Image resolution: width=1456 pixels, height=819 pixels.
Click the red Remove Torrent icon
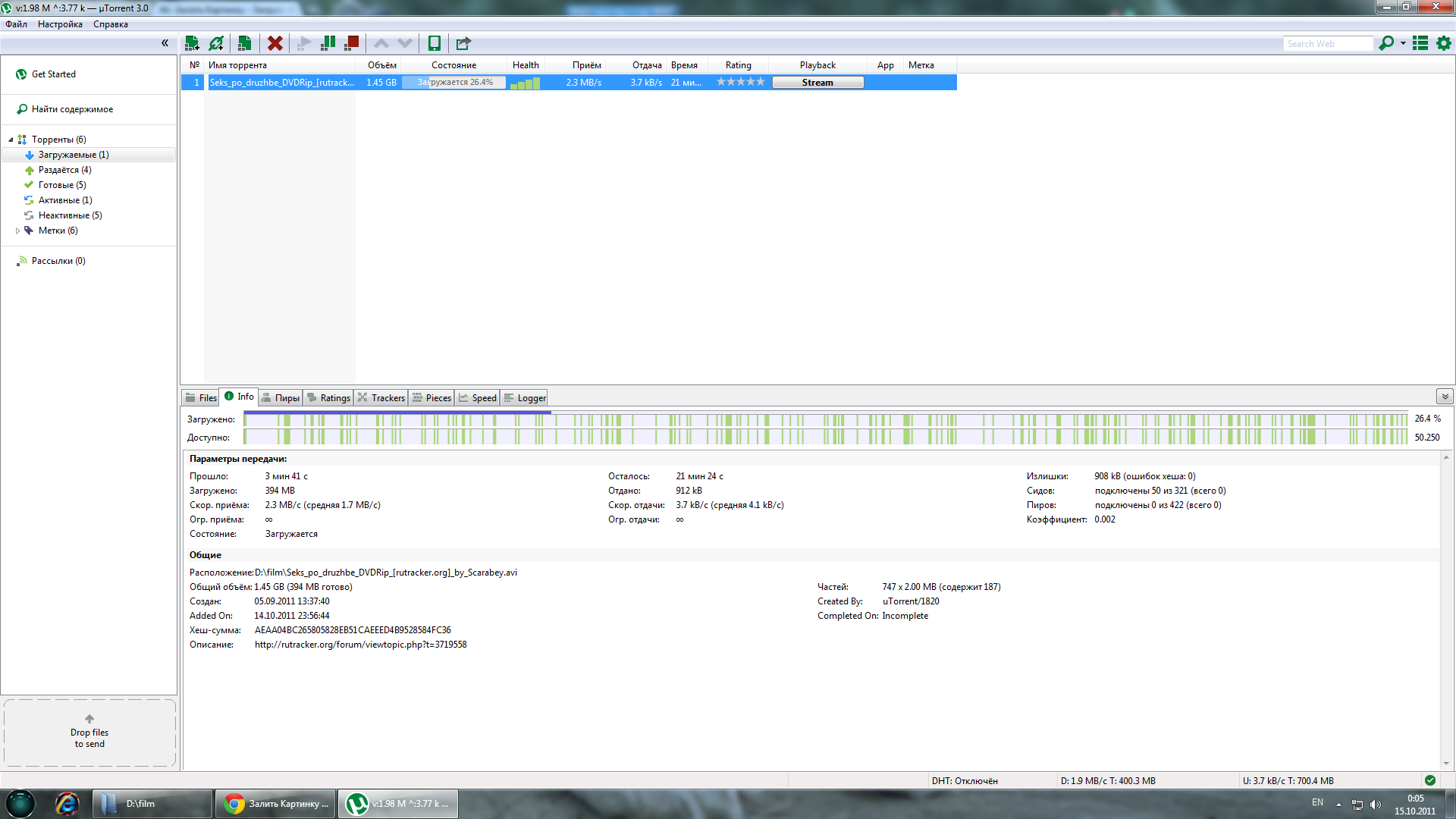[x=275, y=43]
